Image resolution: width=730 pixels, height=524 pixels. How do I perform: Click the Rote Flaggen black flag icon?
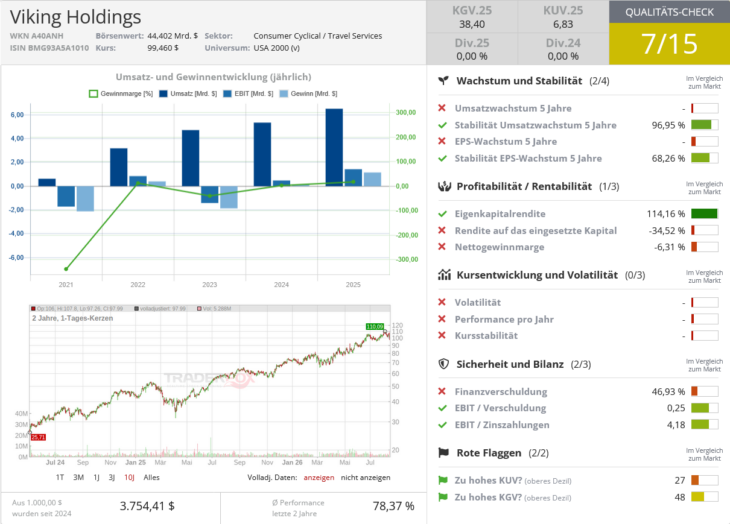coord(444,452)
